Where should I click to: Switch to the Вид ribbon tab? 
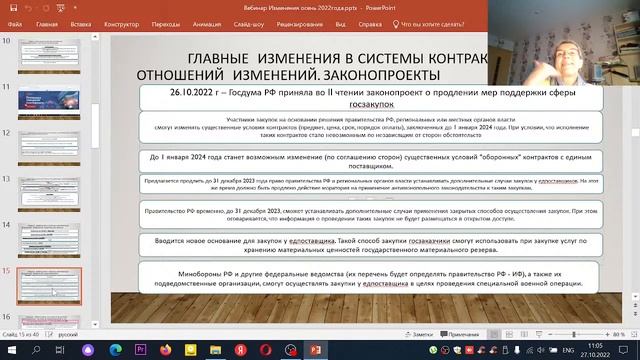coord(340,24)
